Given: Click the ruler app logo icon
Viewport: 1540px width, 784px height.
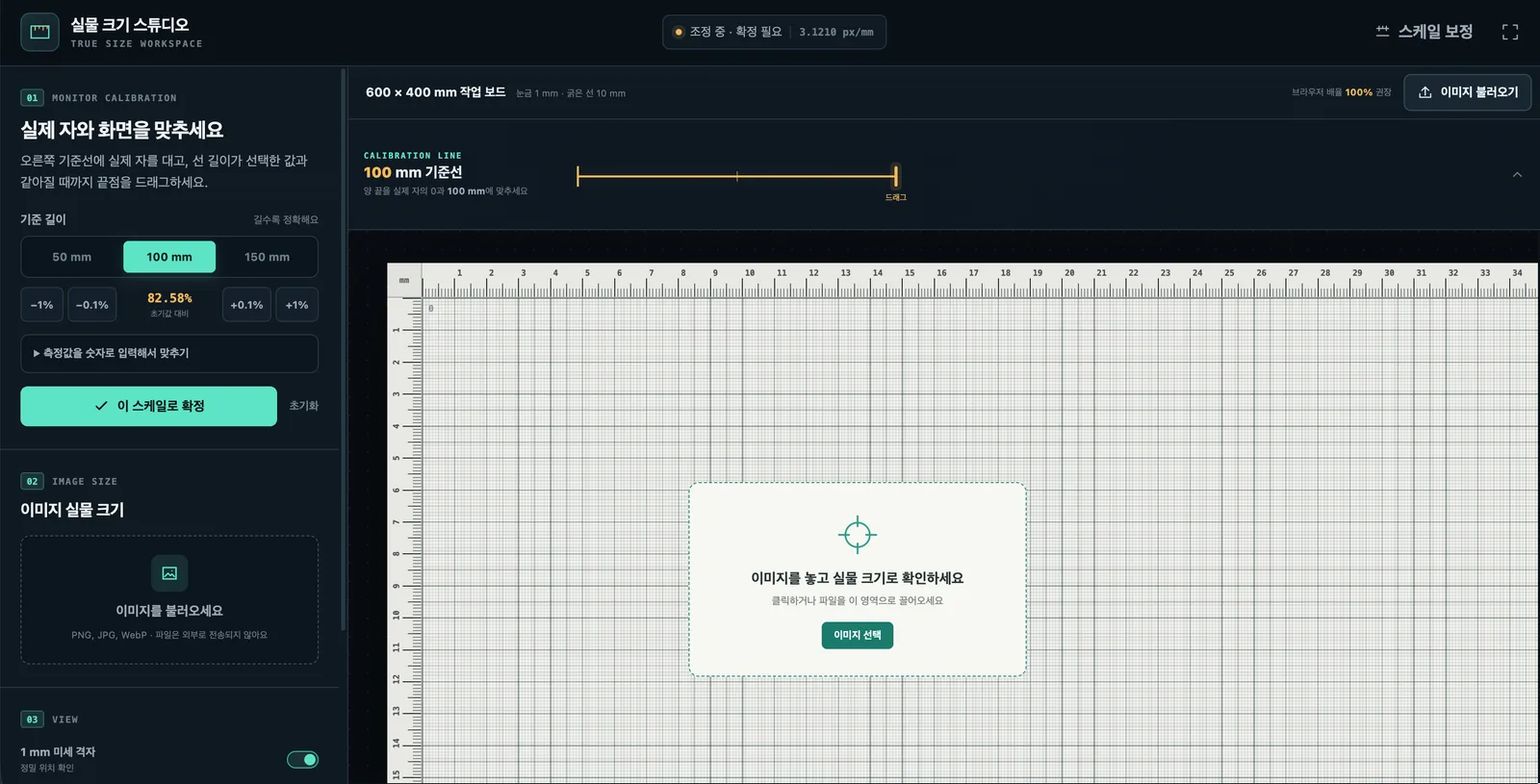Looking at the screenshot, I should [39, 32].
